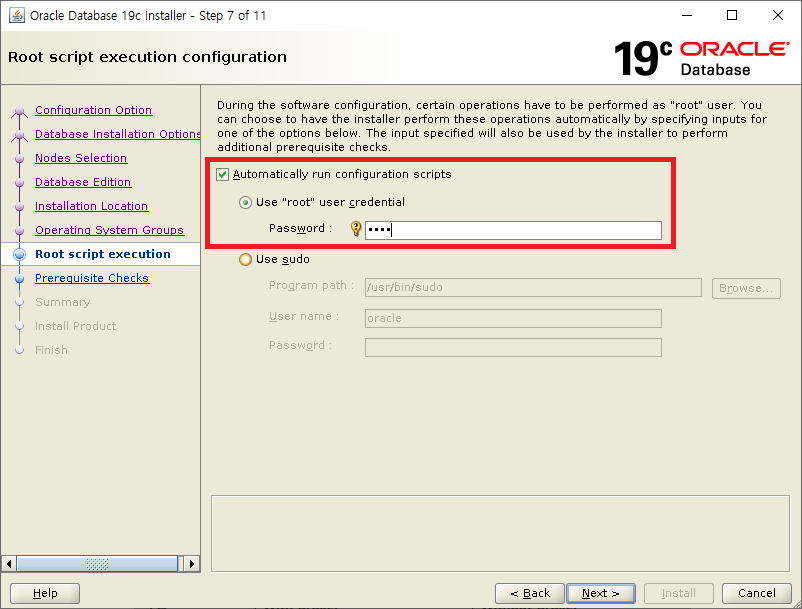This screenshot has height=609, width=802.
Task: Go to Operating System Groups step
Action: tap(109, 230)
